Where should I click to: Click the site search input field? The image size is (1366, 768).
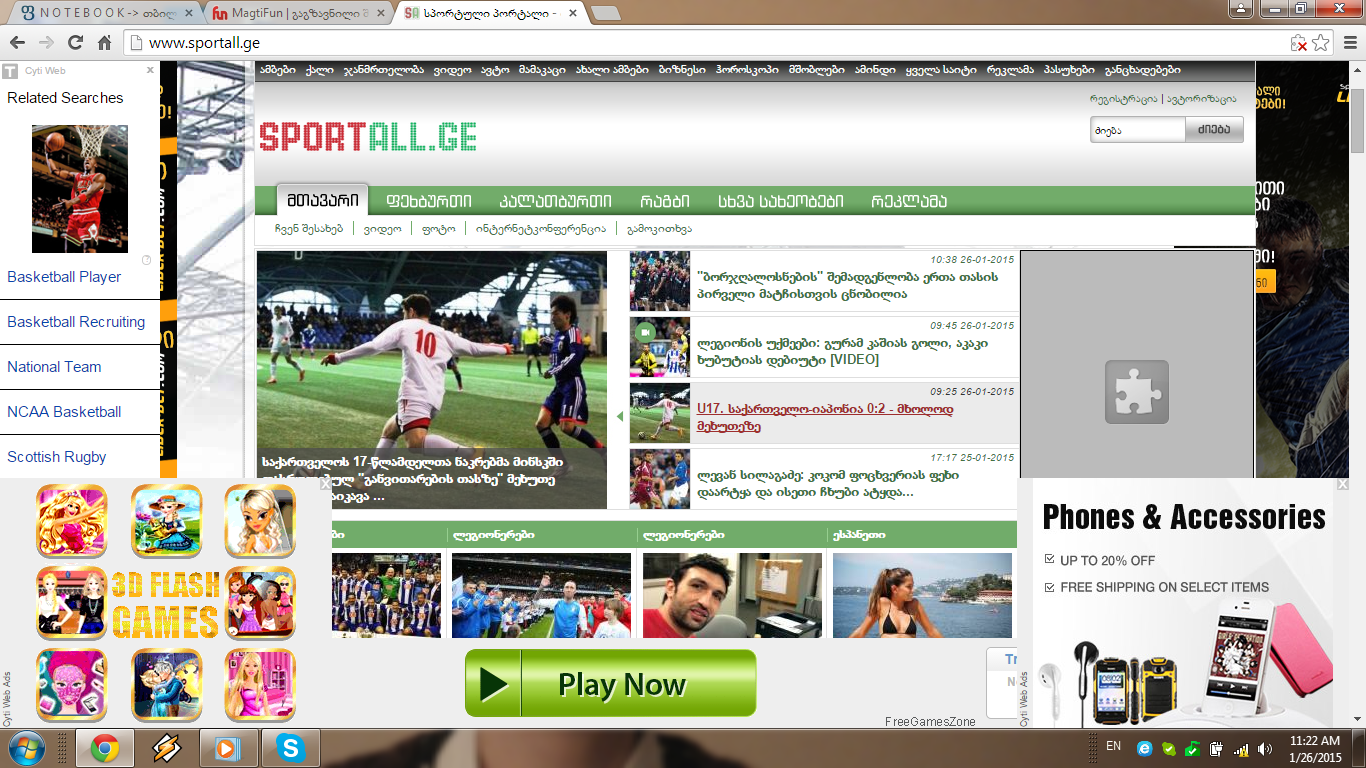coord(1138,129)
